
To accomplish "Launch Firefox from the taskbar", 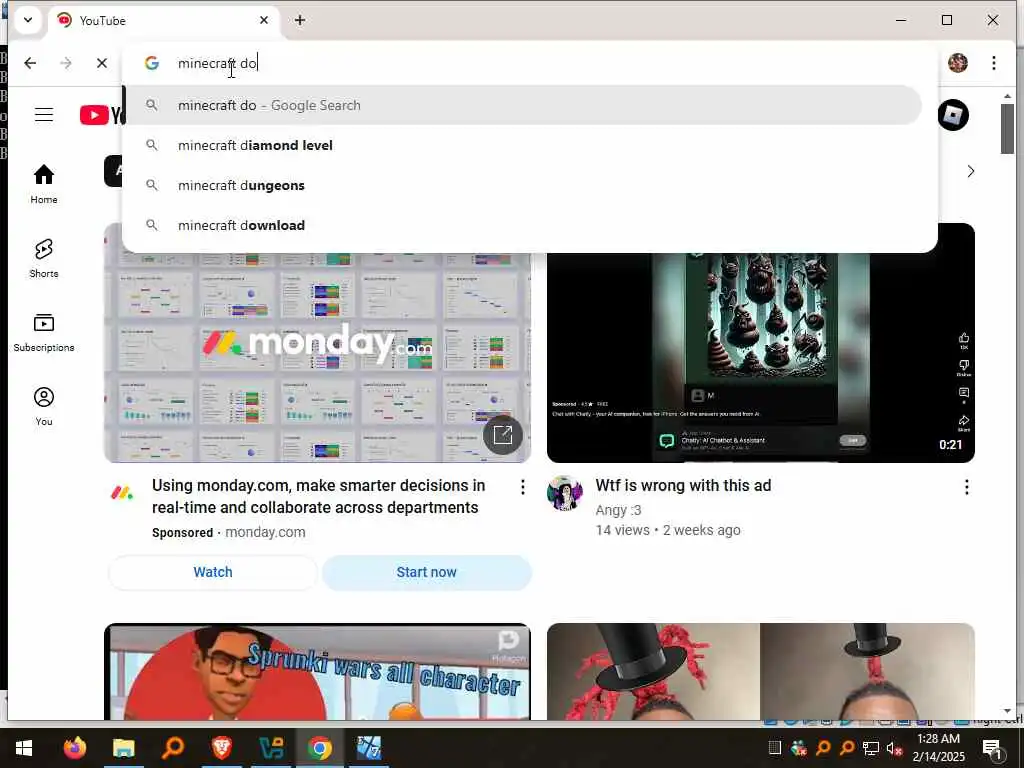I will (74, 748).
